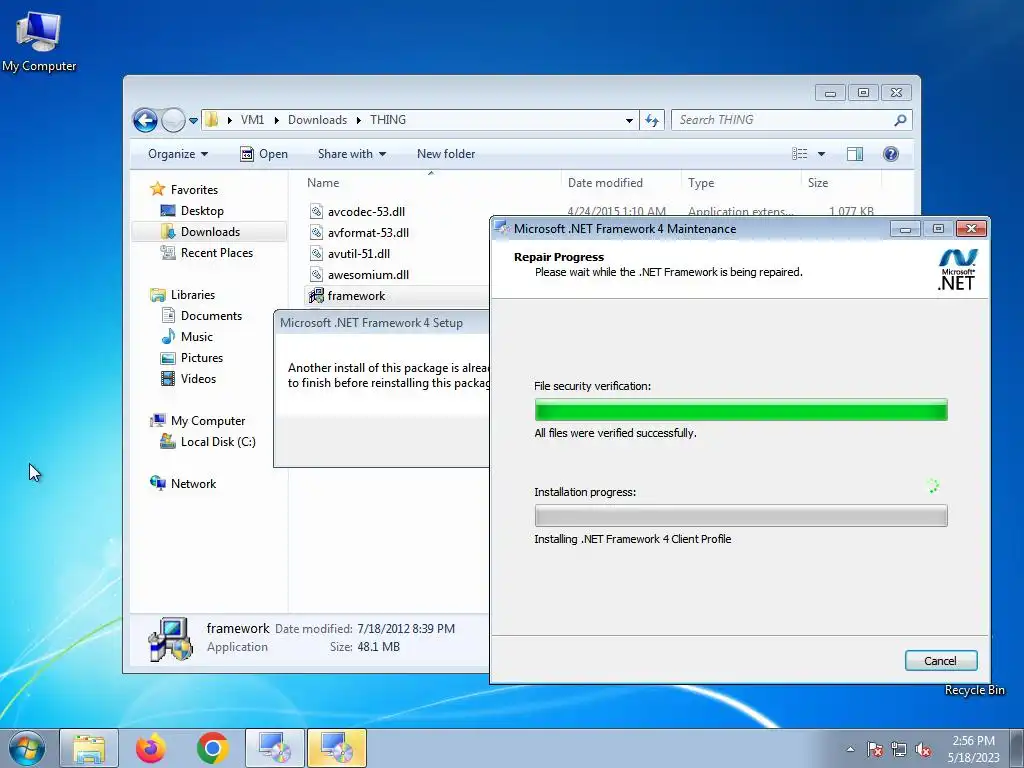The height and width of the screenshot is (768, 1024).
Task: Open the taskbar clock and date
Action: coord(973,749)
